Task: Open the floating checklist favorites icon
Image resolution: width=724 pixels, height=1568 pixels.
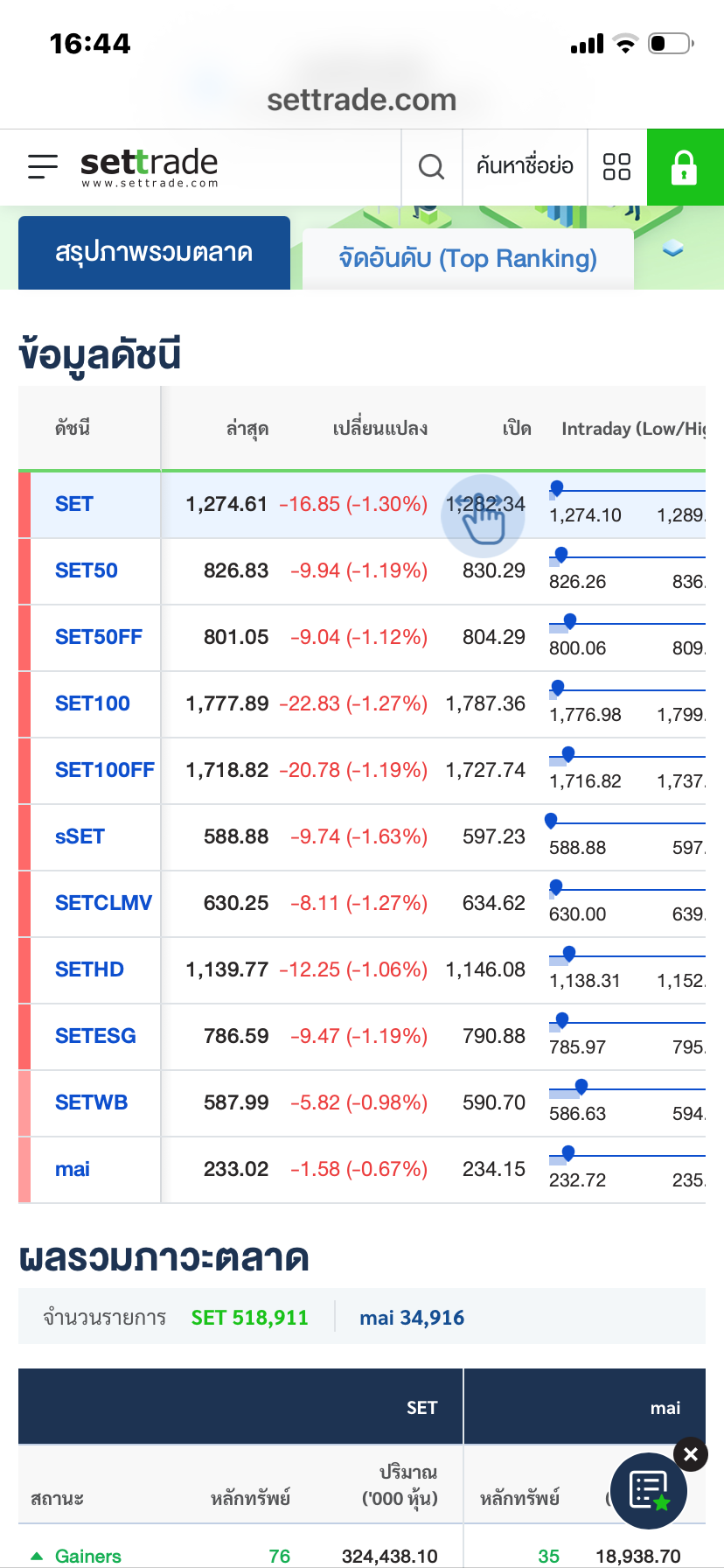Action: point(648,1490)
